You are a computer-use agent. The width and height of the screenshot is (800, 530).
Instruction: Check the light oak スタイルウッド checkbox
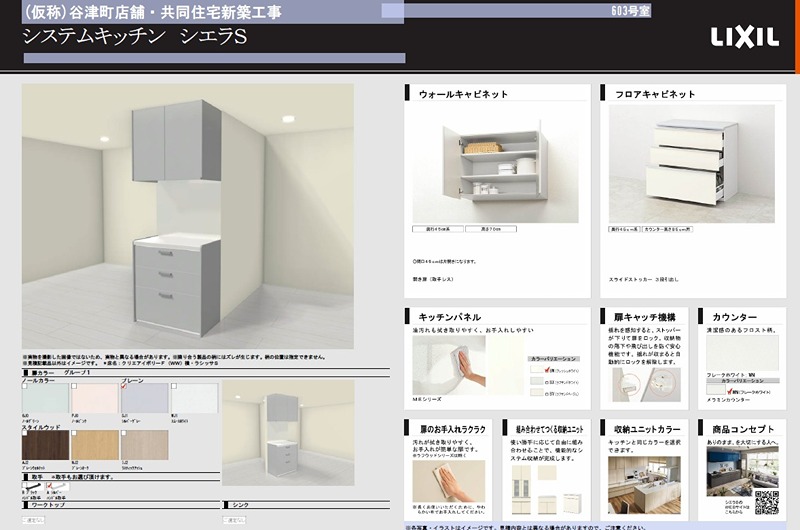tap(74, 433)
